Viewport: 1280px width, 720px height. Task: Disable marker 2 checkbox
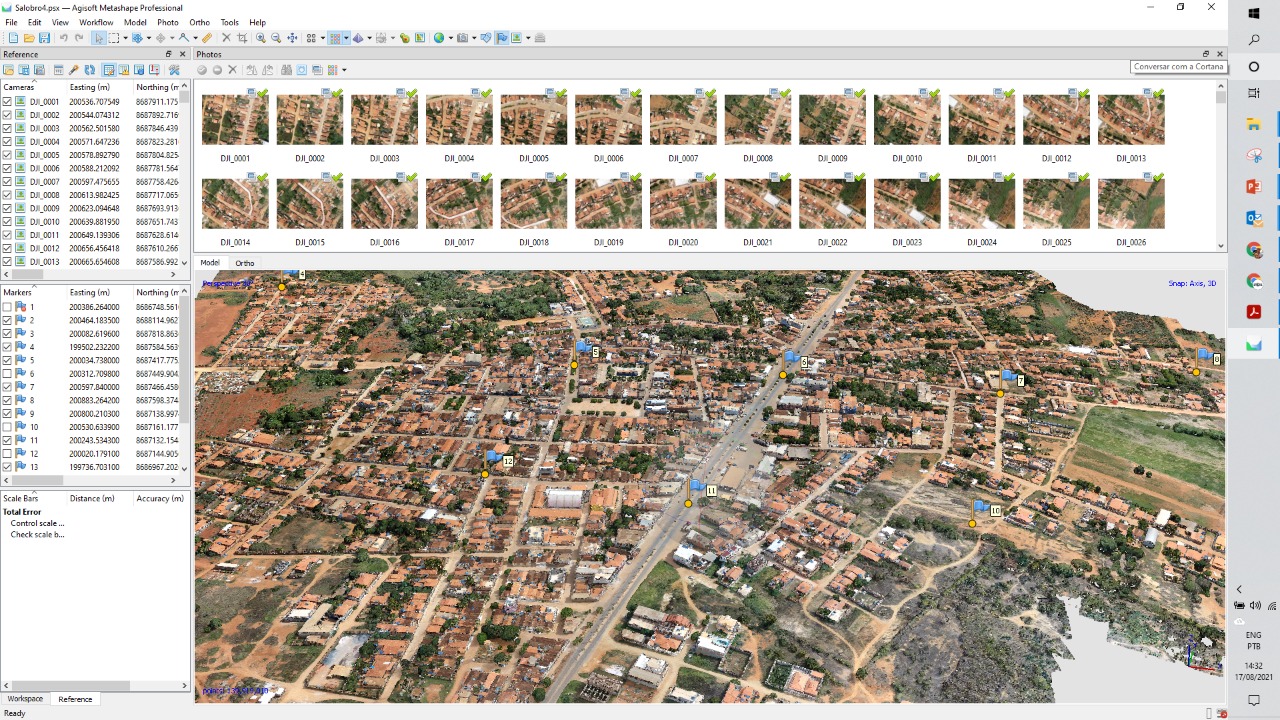[x=7, y=320]
